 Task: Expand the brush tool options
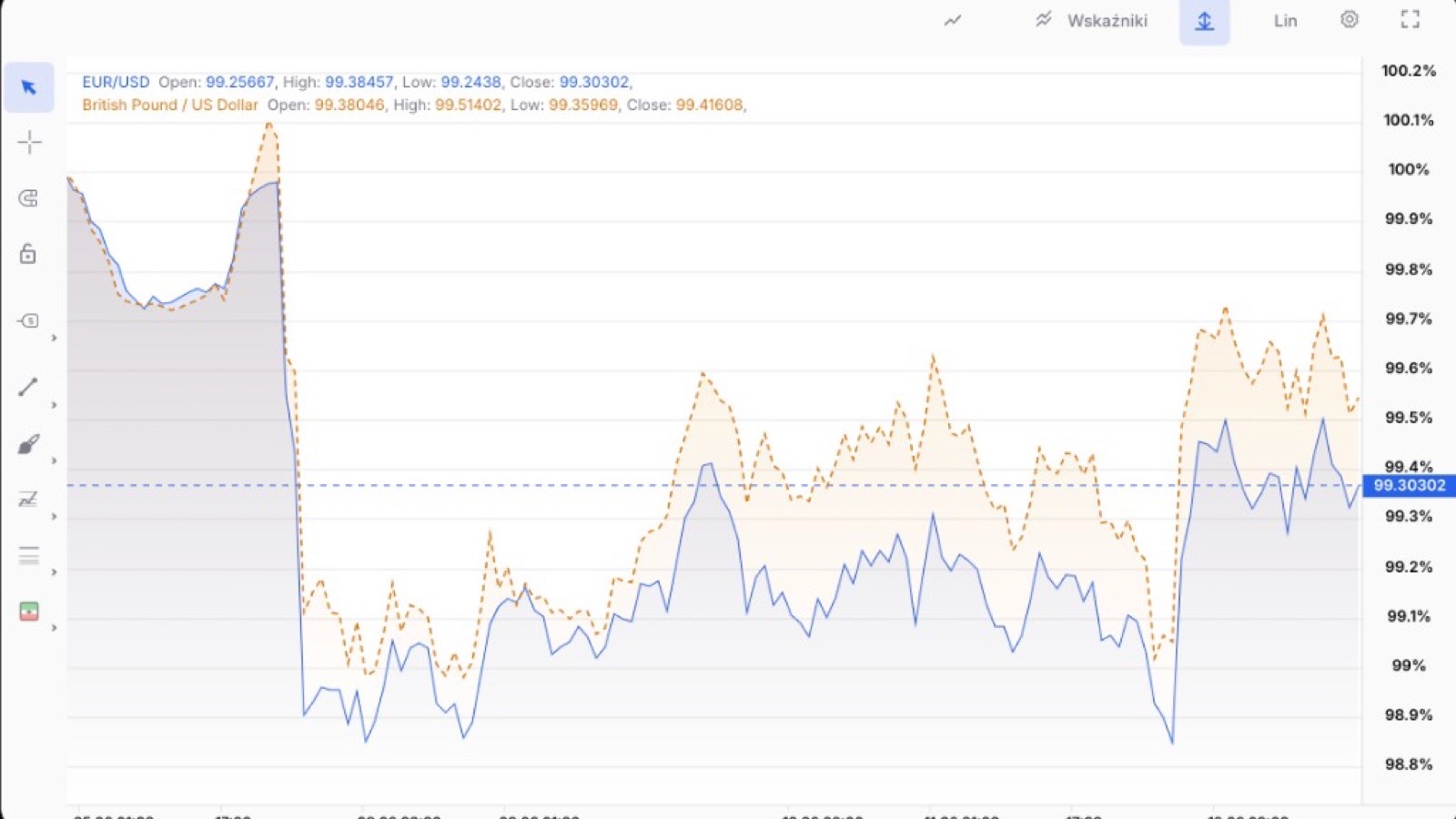point(54,461)
